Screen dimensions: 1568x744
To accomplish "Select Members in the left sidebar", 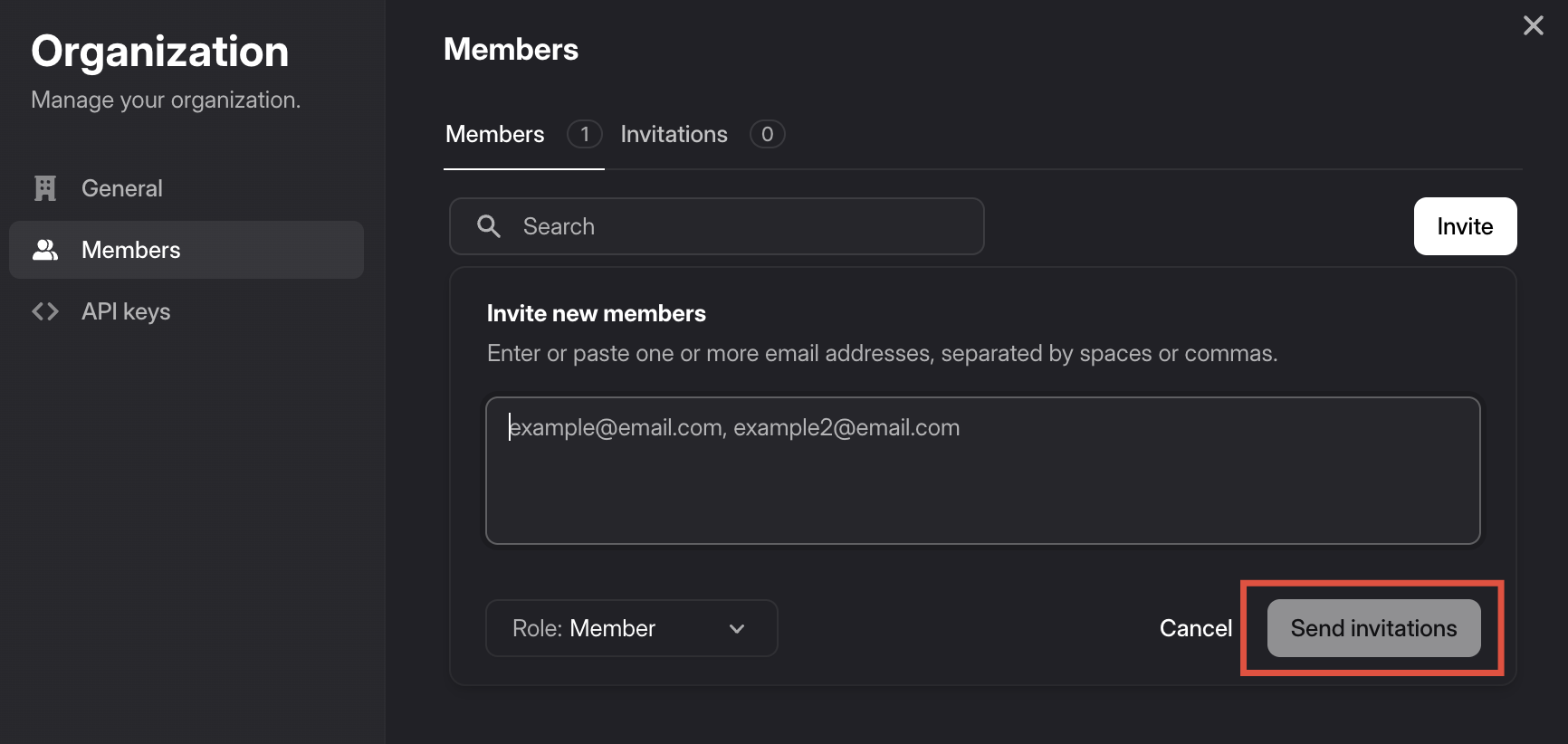I will [131, 250].
